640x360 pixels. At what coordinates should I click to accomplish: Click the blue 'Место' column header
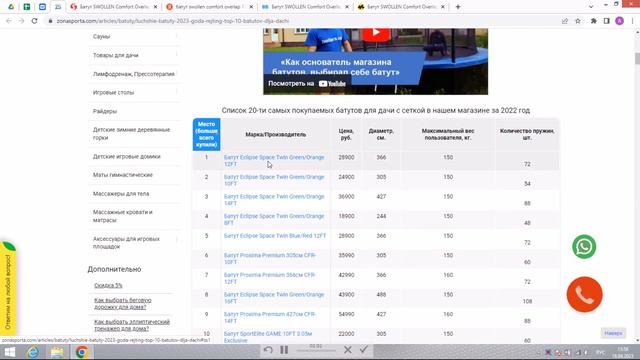click(207, 134)
